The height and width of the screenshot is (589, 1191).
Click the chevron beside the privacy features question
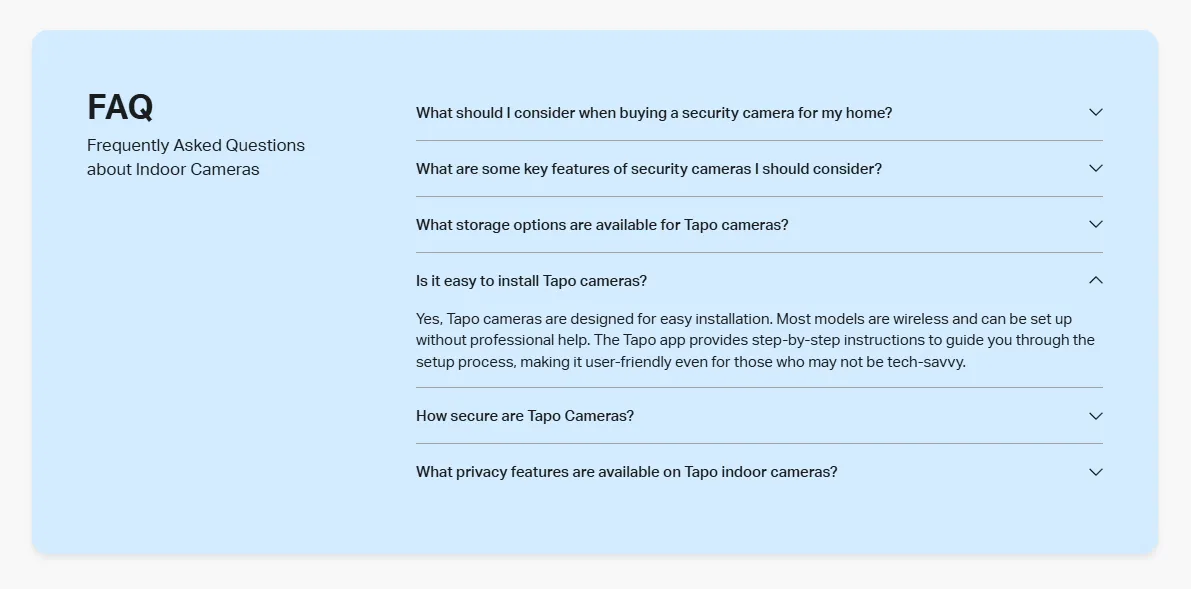1095,472
